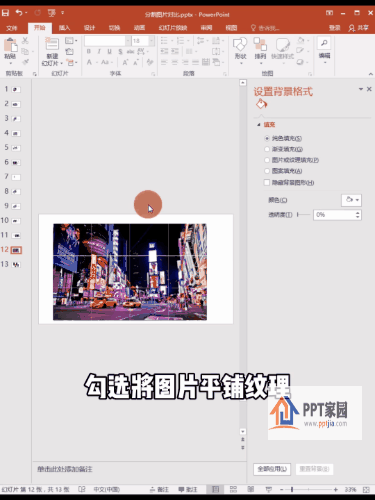Viewport: 375px width, 500px height.
Task: Start Slide Show from status bar icon
Action: click(269, 489)
